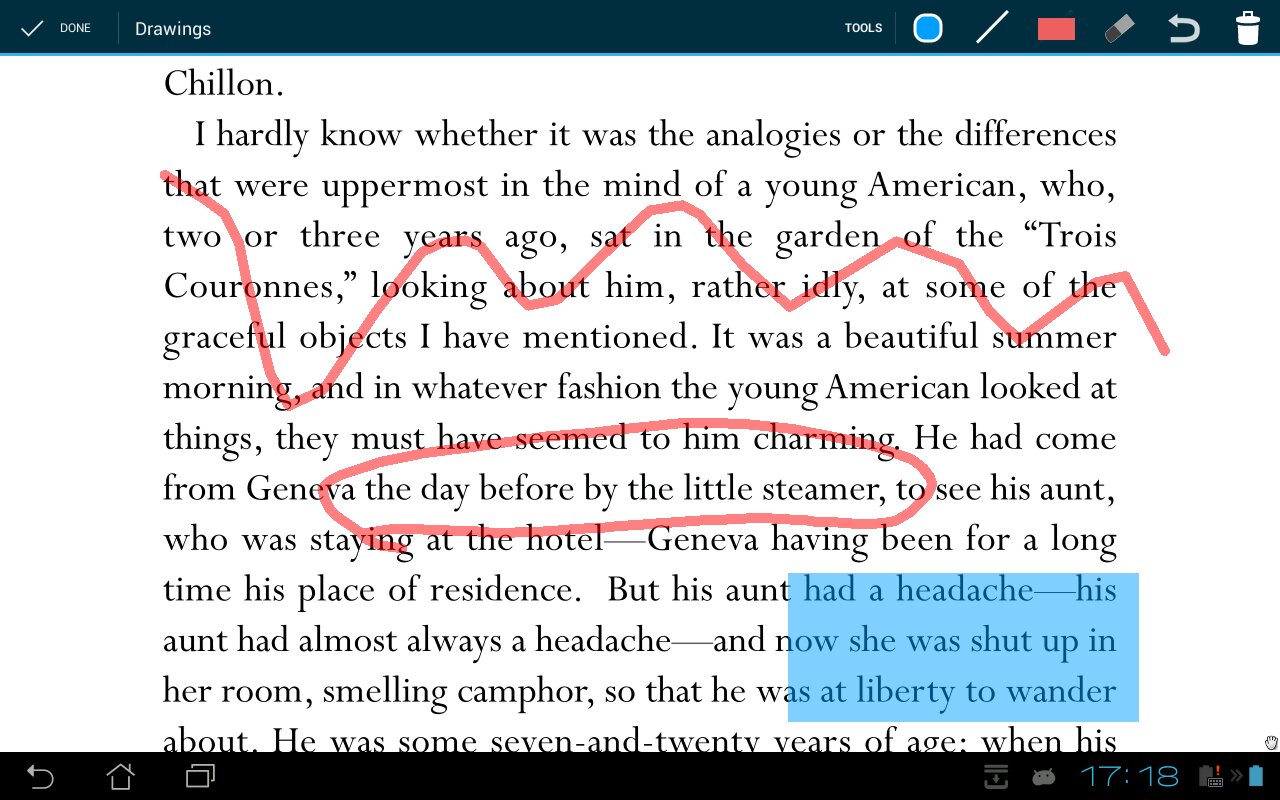Undo the last drawing stroke

point(1184,28)
